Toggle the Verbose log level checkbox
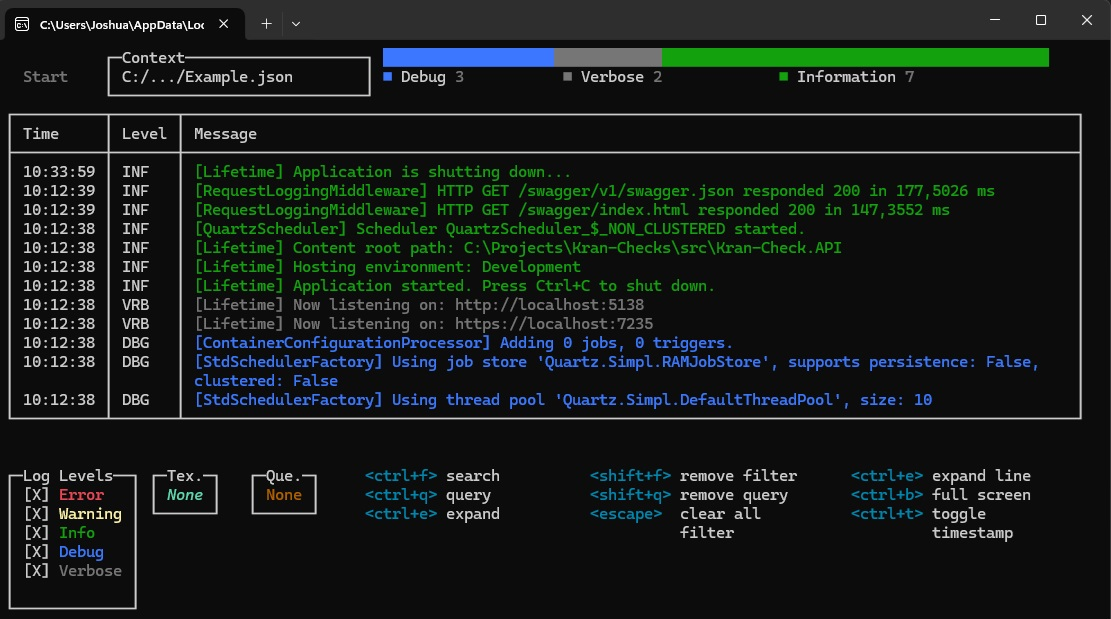 [x=36, y=571]
